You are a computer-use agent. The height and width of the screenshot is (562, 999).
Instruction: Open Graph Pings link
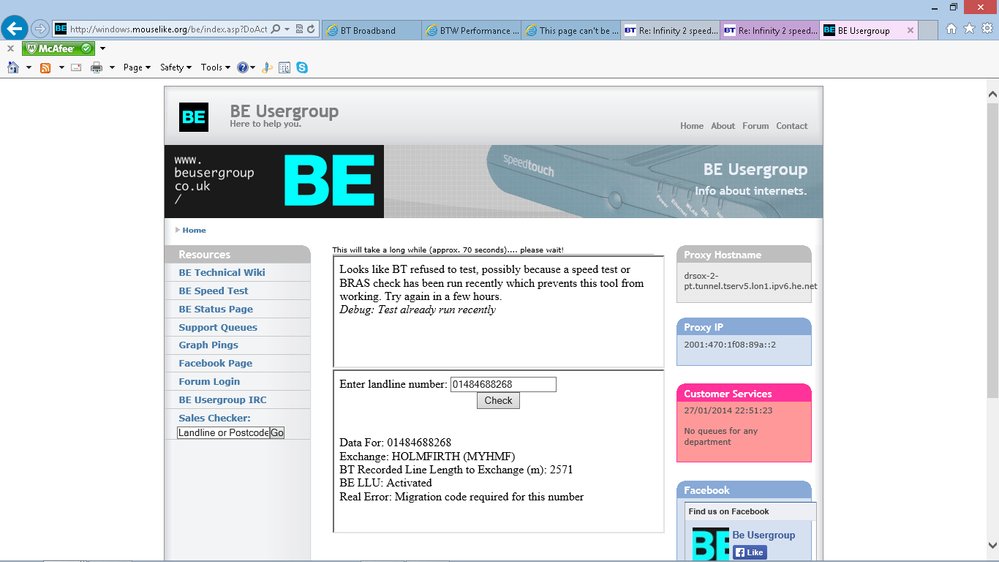tap(208, 345)
